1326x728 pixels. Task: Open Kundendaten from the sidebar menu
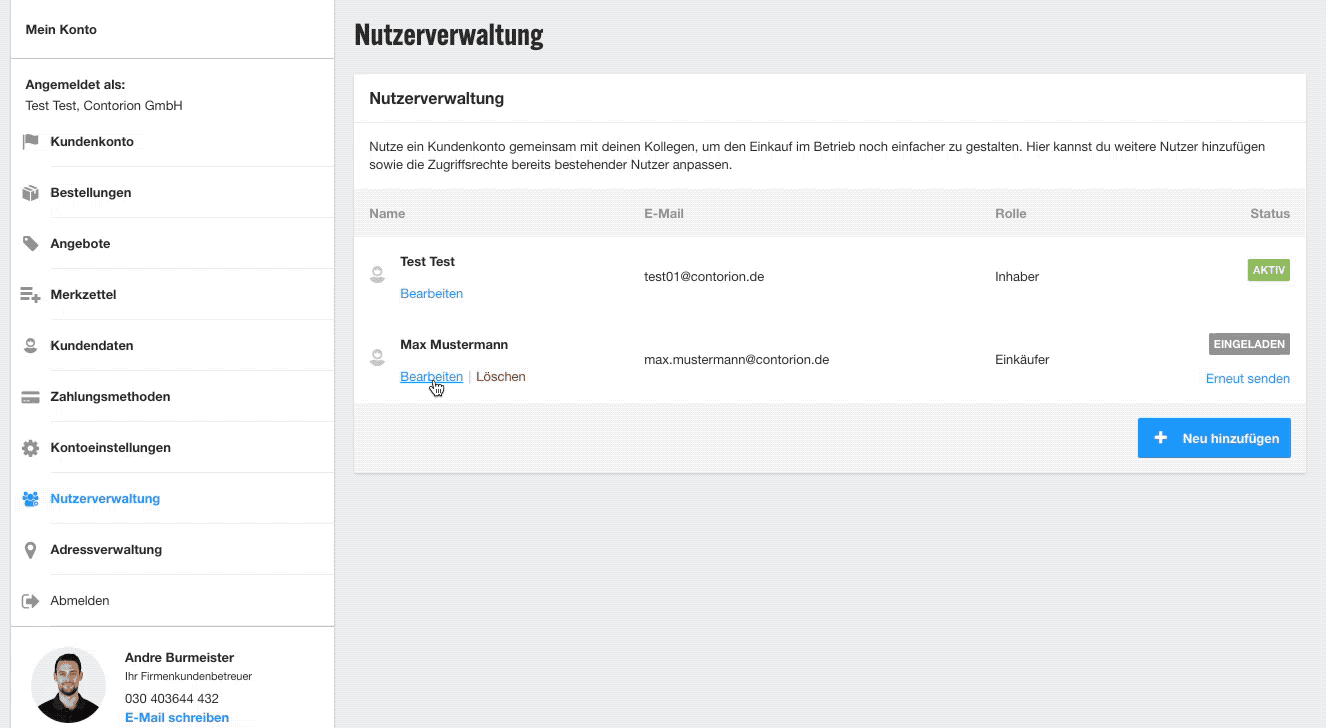(x=91, y=346)
